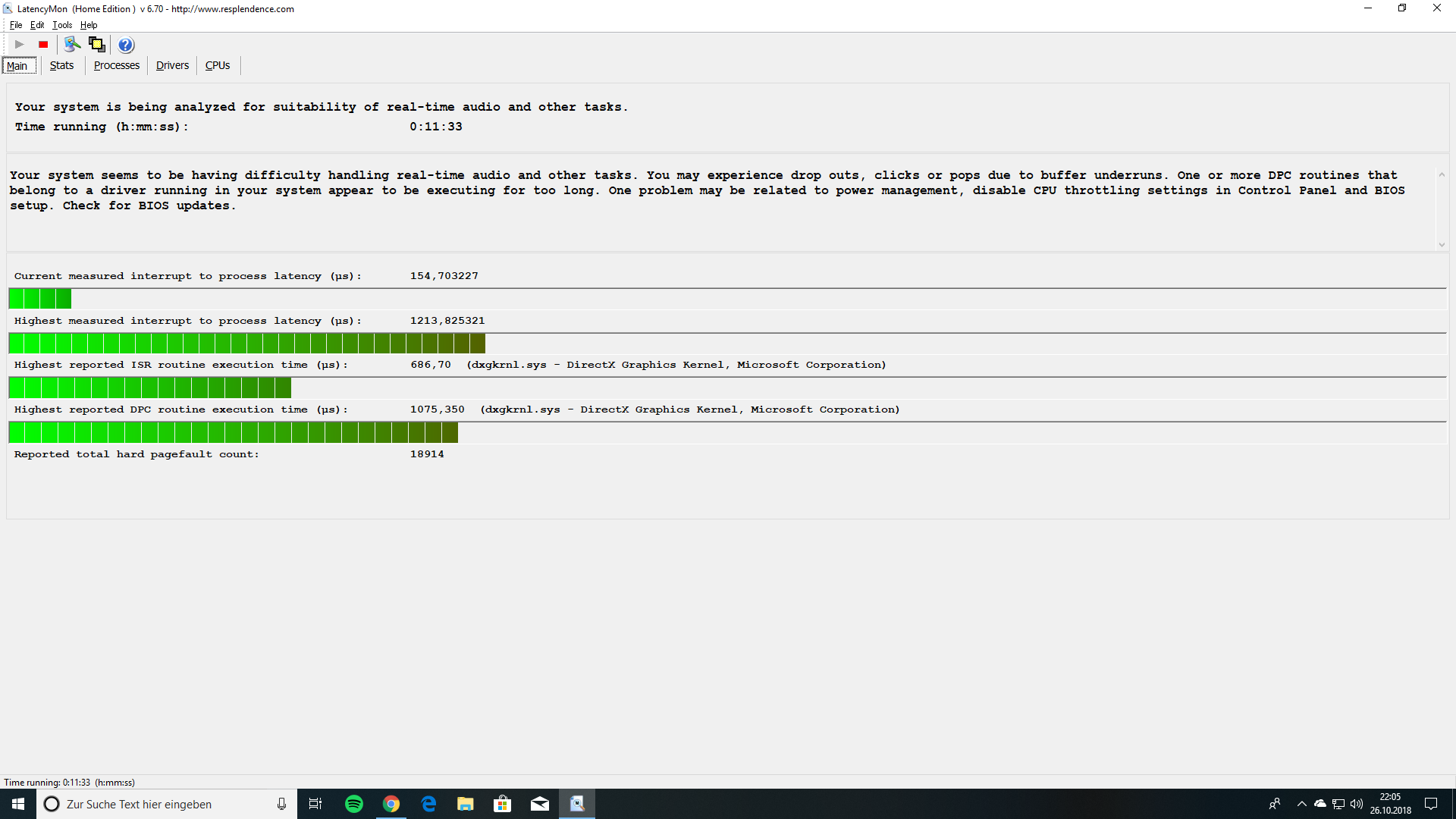Switch to the Stats tab
This screenshot has height=819, width=1456.
61,65
